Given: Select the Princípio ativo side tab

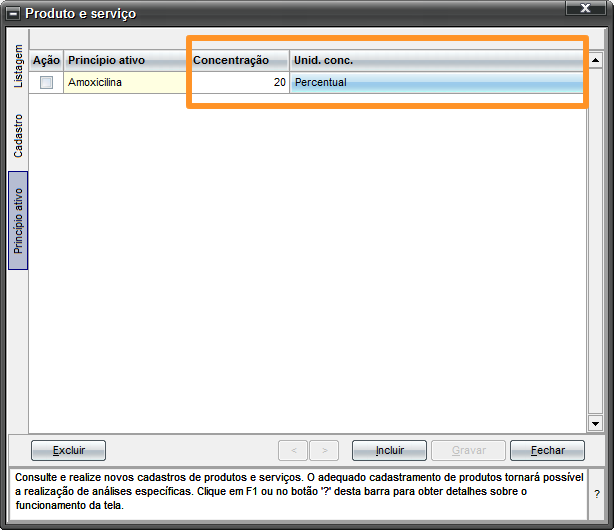Looking at the screenshot, I should pyautogui.click(x=18, y=221).
